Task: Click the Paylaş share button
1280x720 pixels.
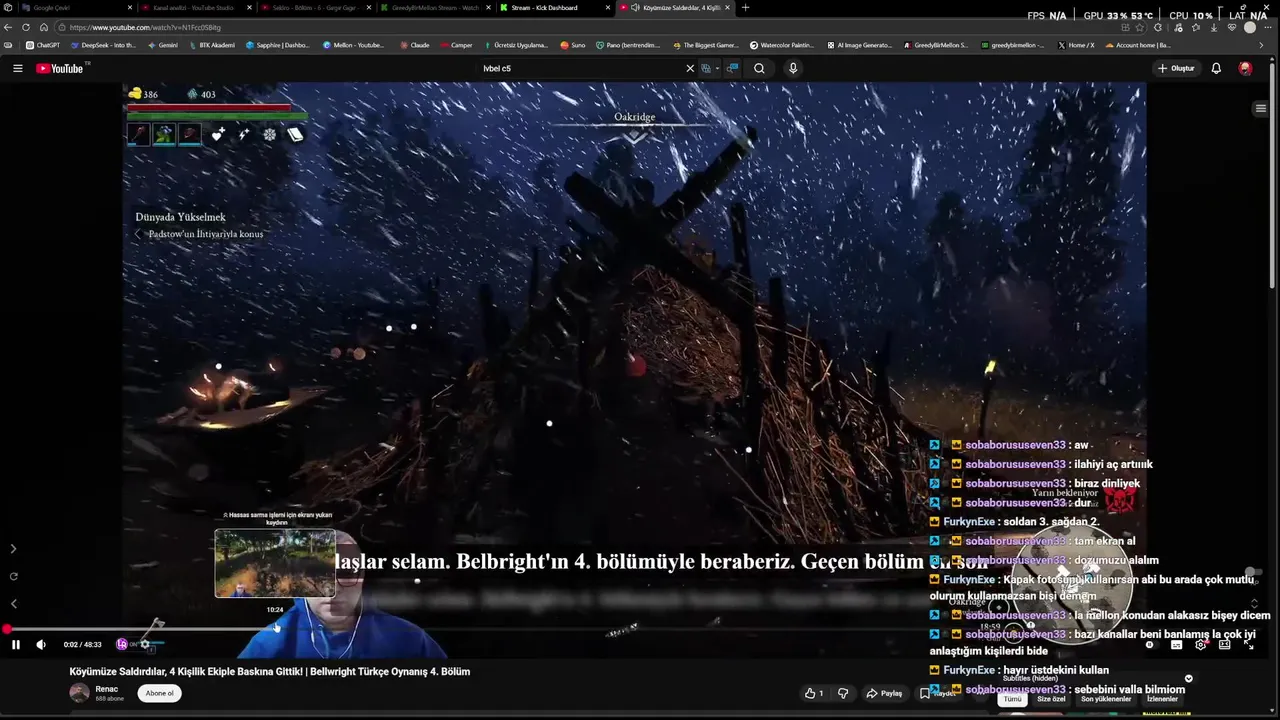Action: point(884,693)
